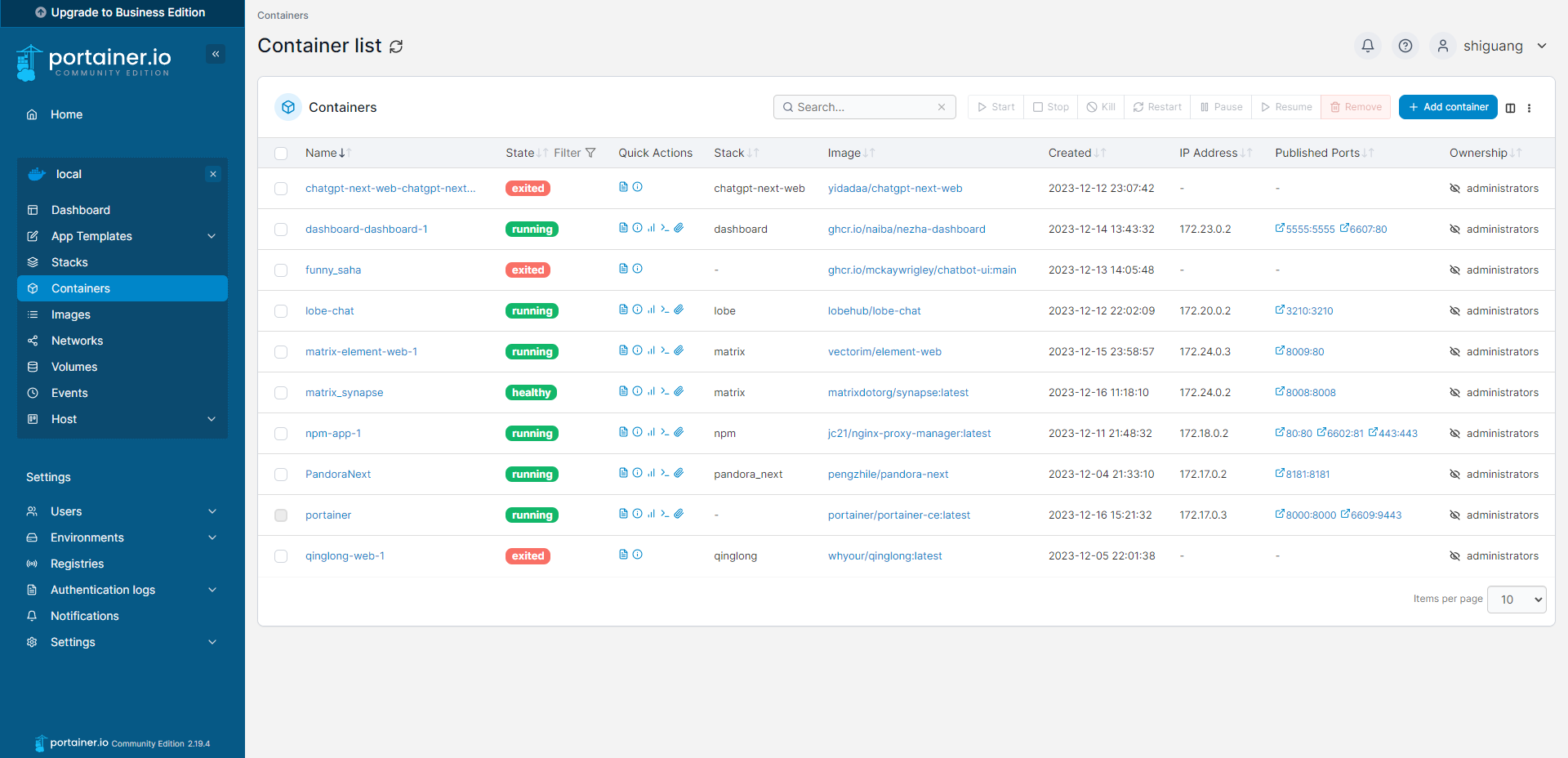Select the lobe-chat row checkbox
The height and width of the screenshot is (758, 1568).
(x=281, y=311)
